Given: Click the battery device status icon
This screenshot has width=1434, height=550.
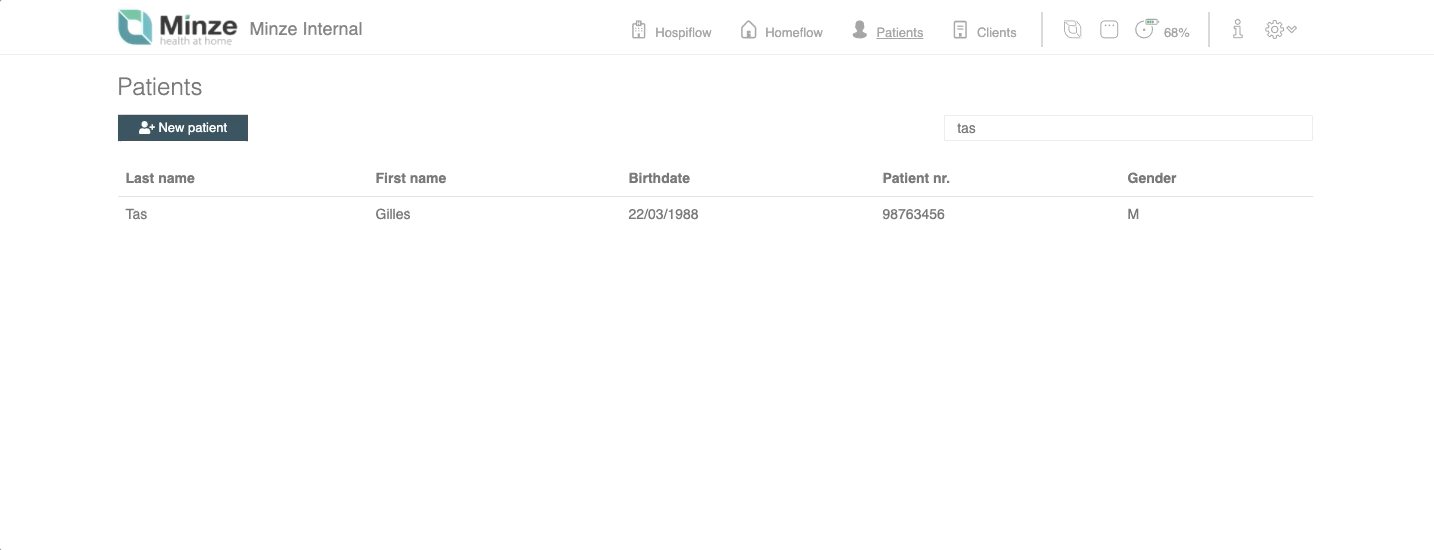Looking at the screenshot, I should click(x=1145, y=29).
